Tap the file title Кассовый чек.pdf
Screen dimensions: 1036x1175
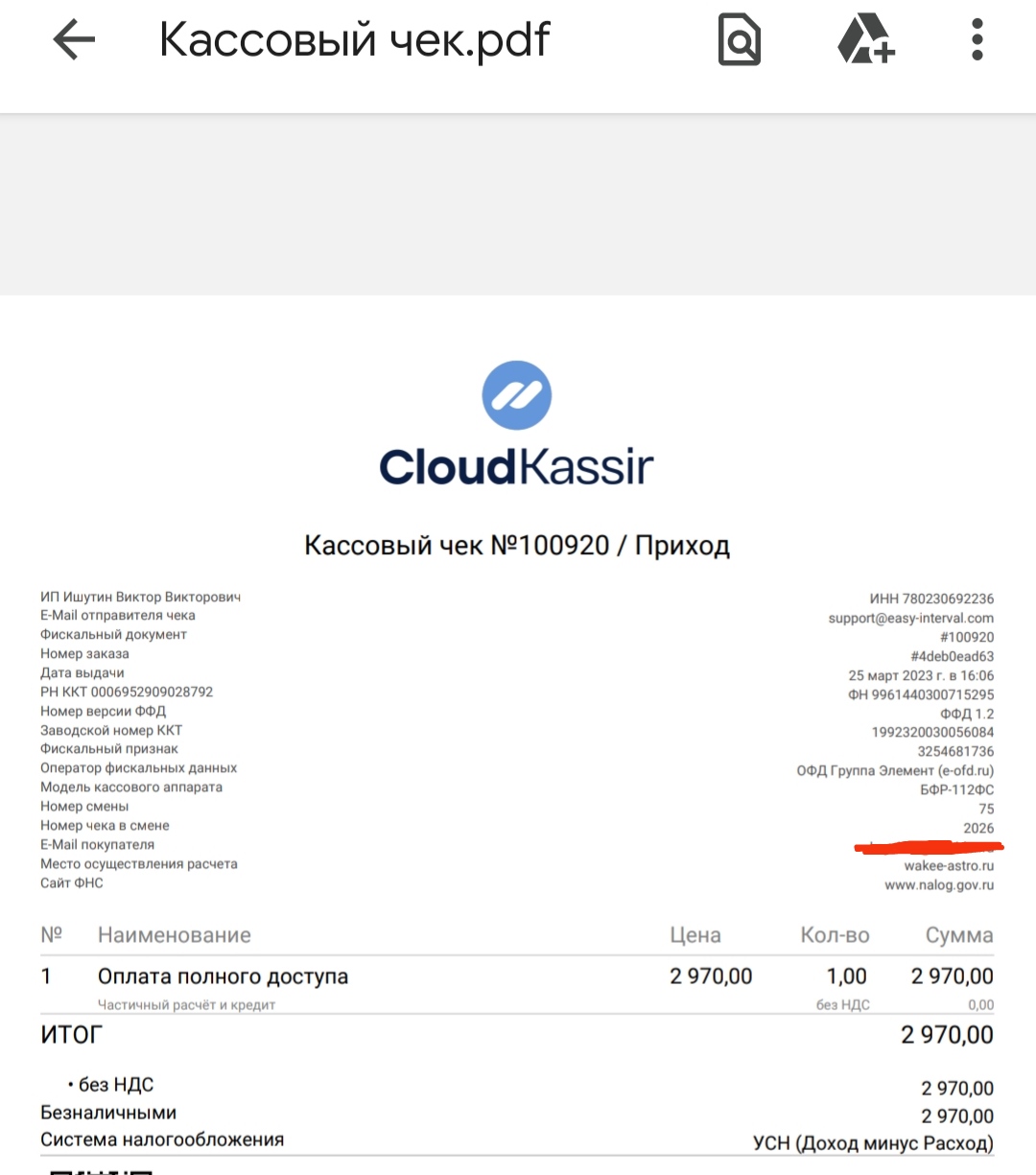[x=354, y=40]
